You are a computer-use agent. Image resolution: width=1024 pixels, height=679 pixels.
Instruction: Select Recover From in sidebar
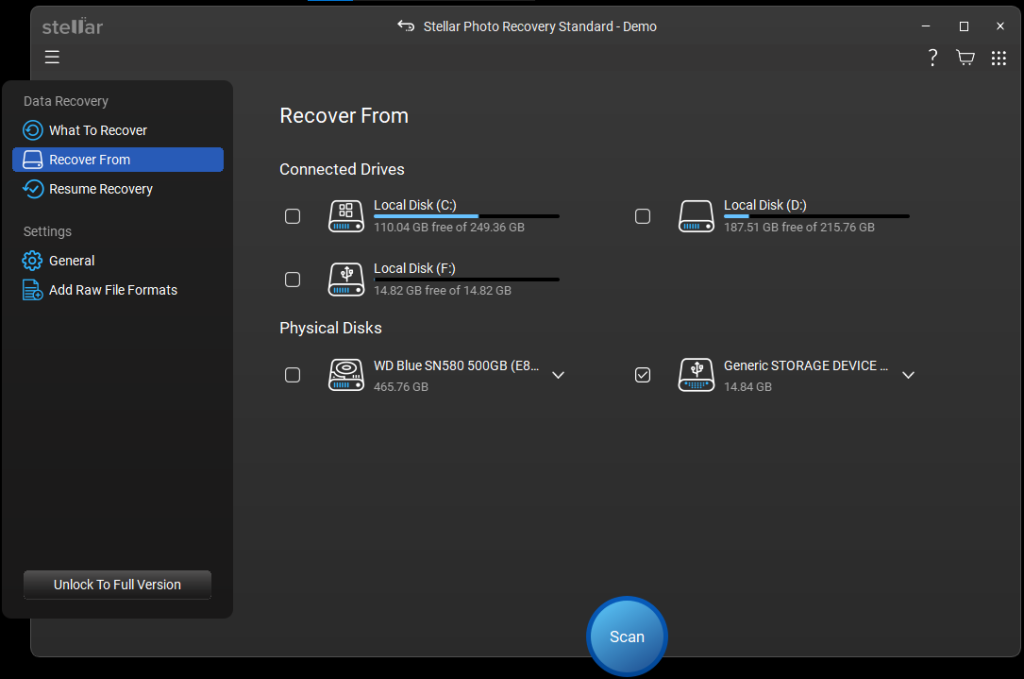pos(118,160)
